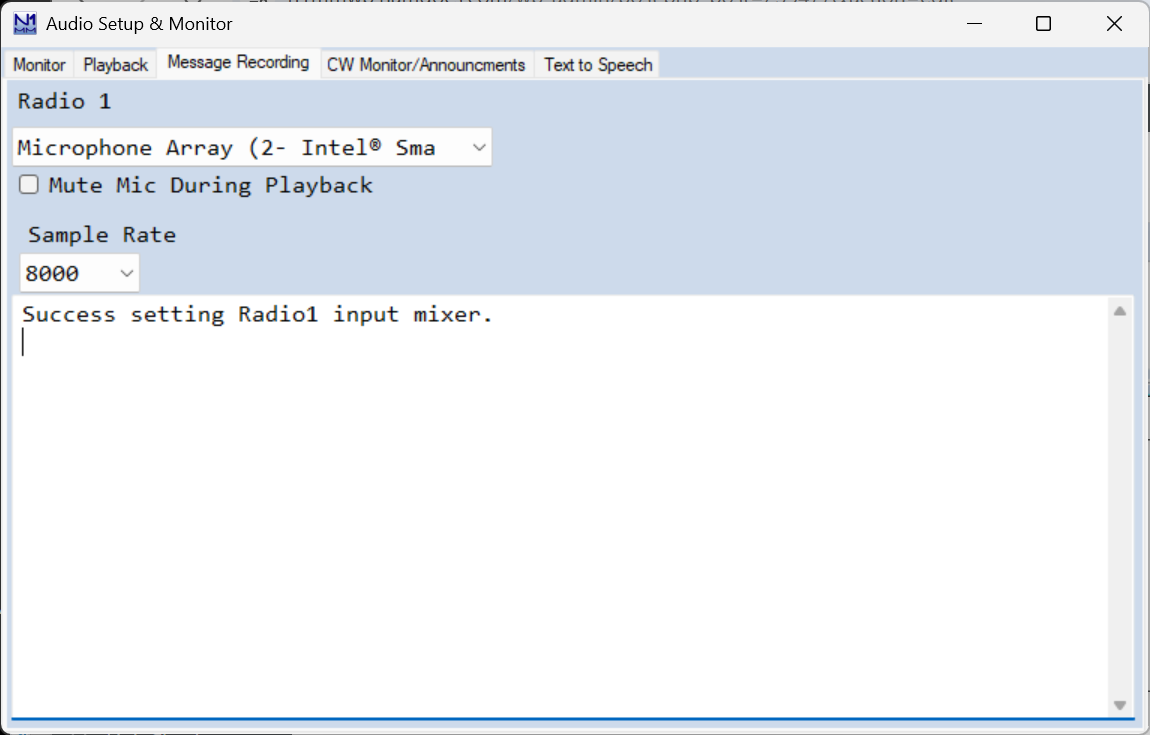The width and height of the screenshot is (1150, 735).
Task: Switch to CW Monitor/Announcments tab
Action: click(x=426, y=64)
